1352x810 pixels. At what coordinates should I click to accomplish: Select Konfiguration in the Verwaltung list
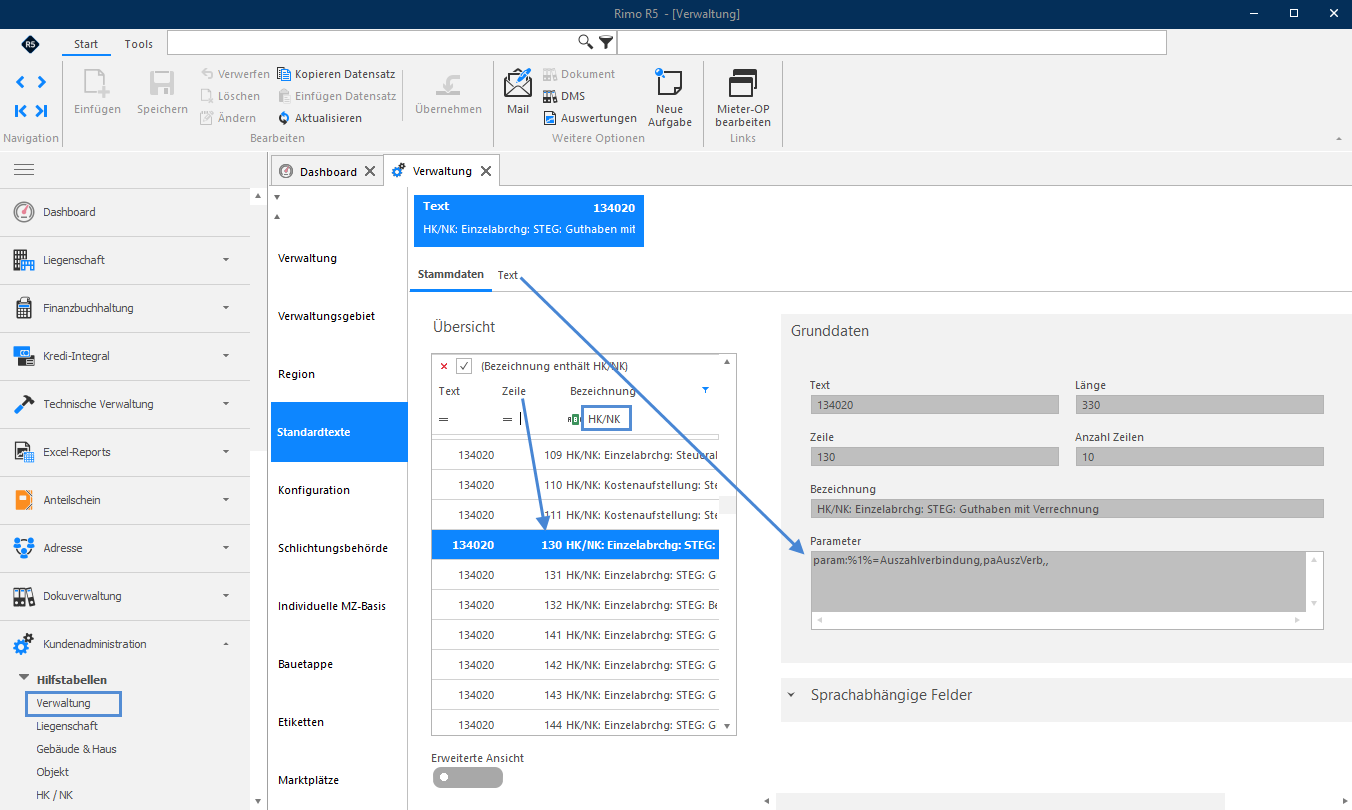(314, 490)
